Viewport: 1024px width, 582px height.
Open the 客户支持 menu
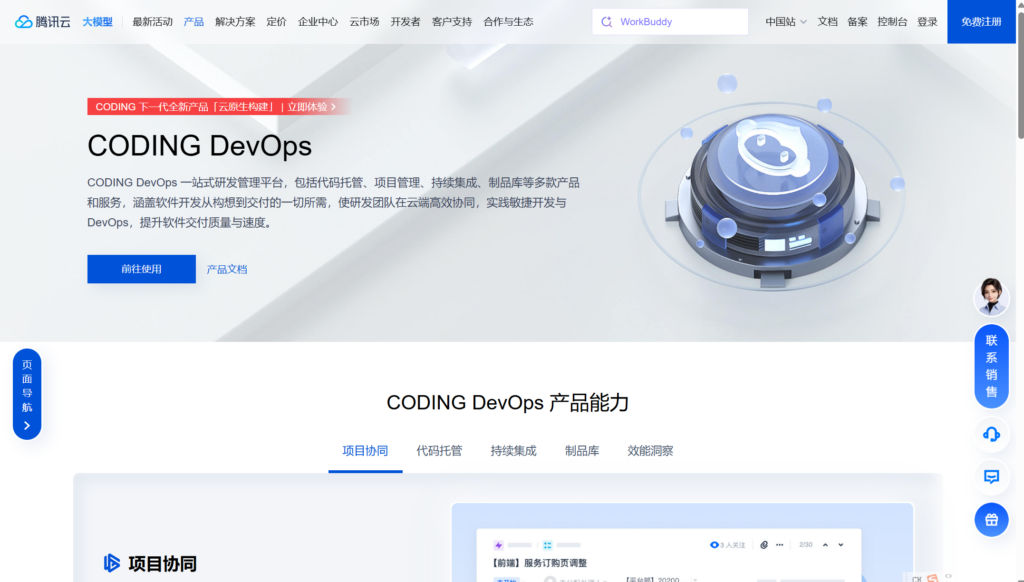click(452, 22)
